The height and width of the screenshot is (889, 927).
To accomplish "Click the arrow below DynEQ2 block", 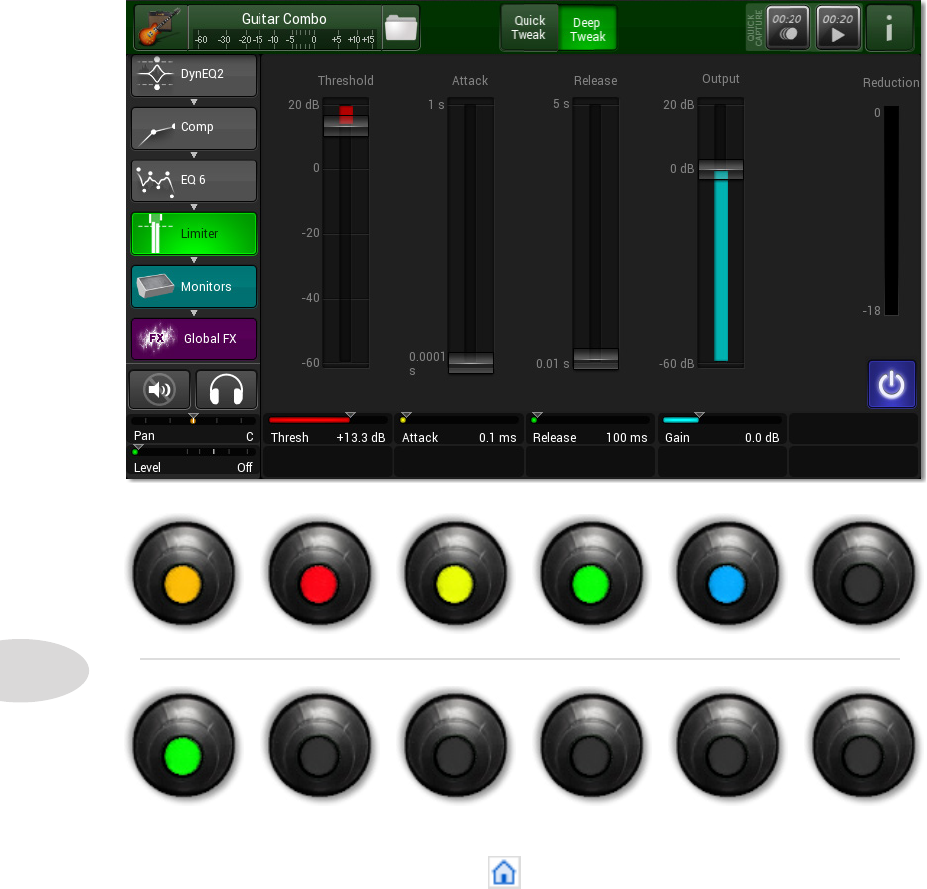I will tap(194, 102).
